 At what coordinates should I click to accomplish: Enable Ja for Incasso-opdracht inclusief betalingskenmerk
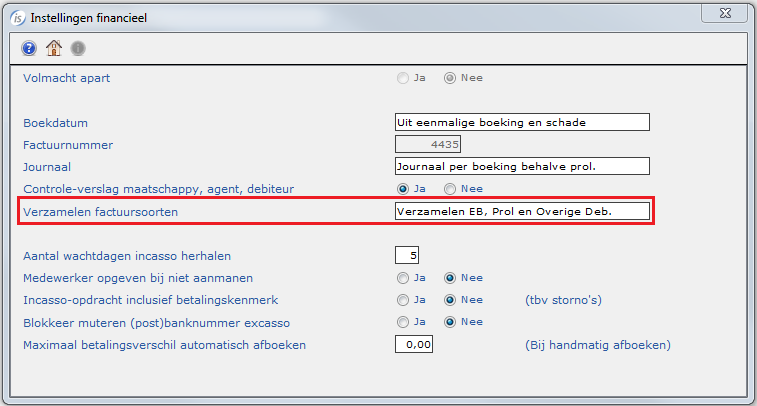tap(403, 299)
